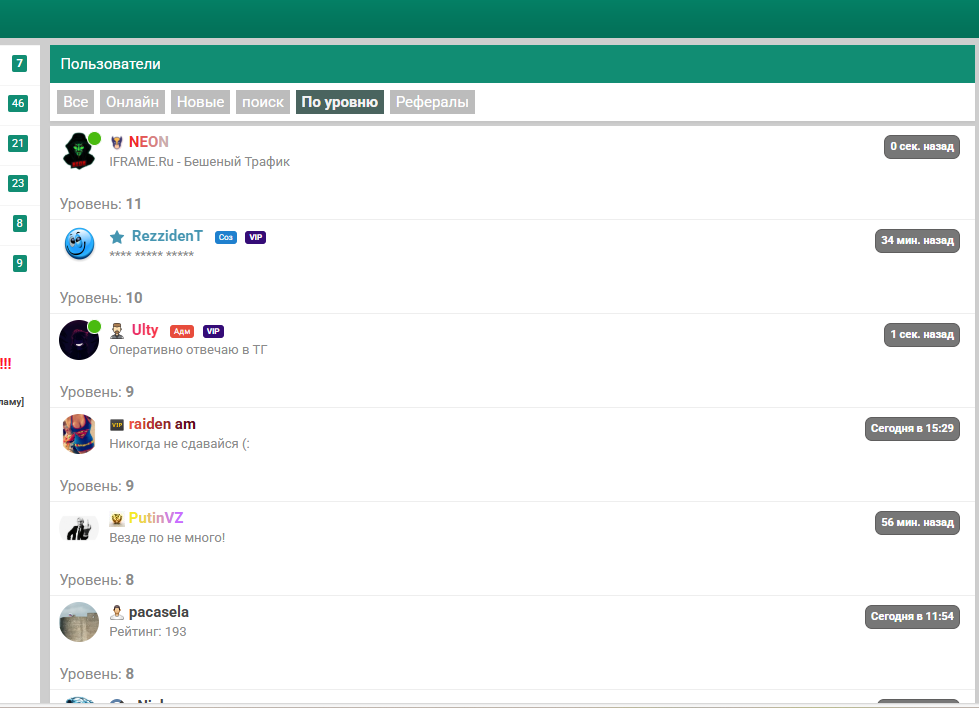Open the Рефералы tab
The image size is (979, 708).
pyautogui.click(x=432, y=102)
